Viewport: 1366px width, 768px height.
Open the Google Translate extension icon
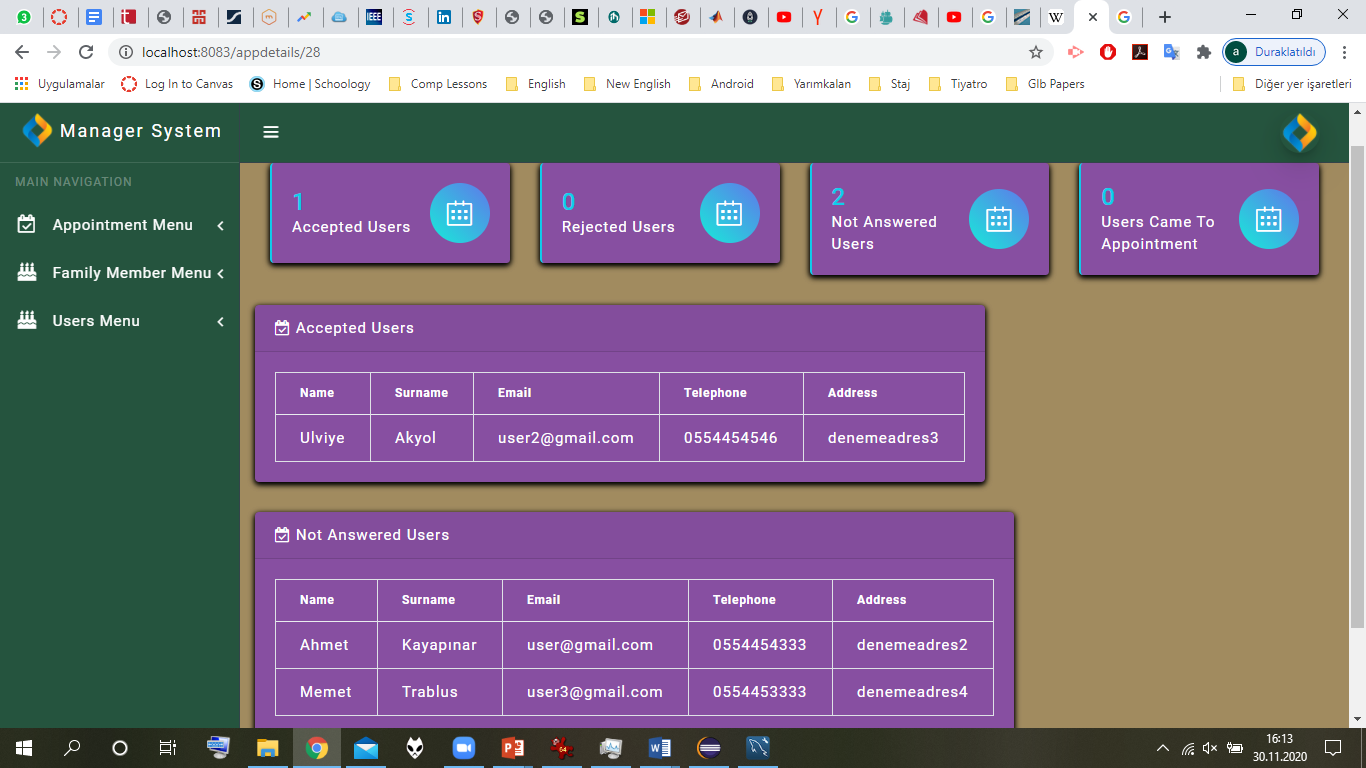pyautogui.click(x=1171, y=52)
